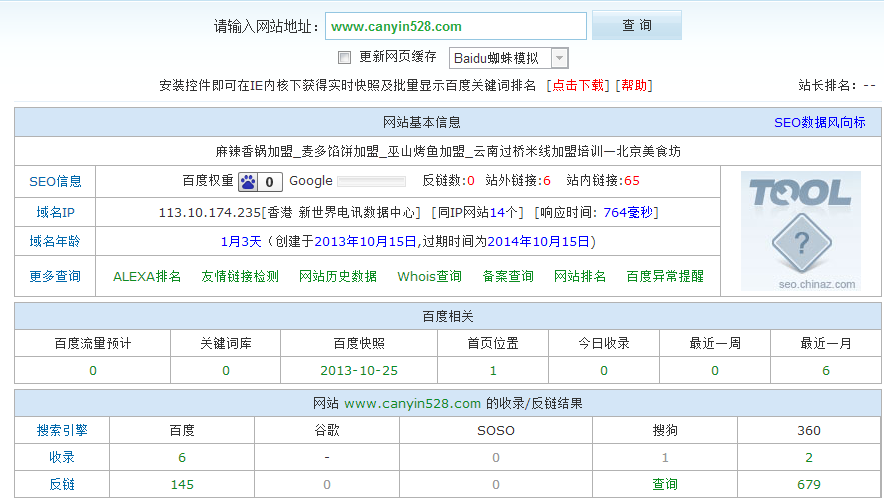Click 360 收录 value 2
The width and height of the screenshot is (884, 500).
point(809,458)
